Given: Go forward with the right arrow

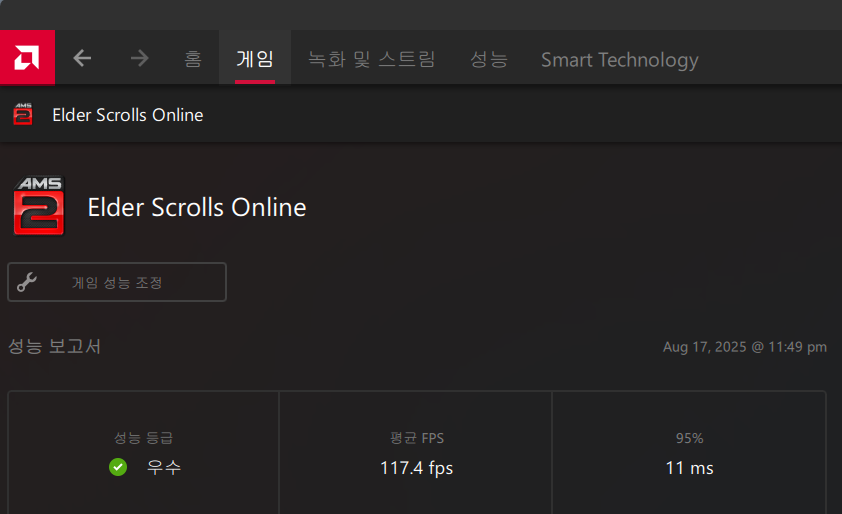Looking at the screenshot, I should pos(140,58).
